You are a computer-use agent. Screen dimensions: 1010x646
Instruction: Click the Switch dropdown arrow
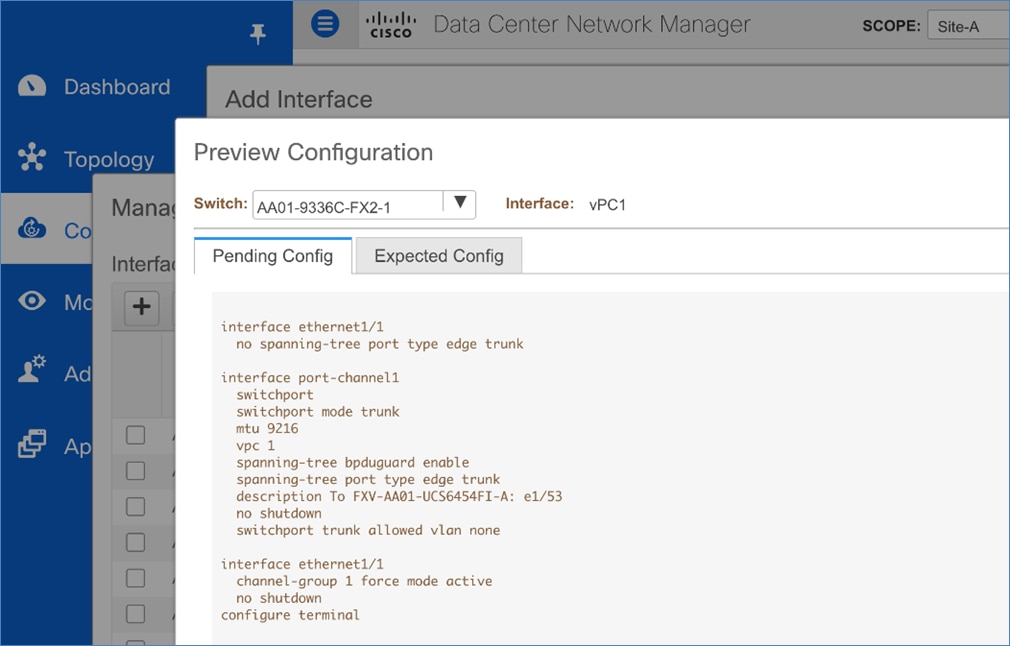tap(460, 202)
